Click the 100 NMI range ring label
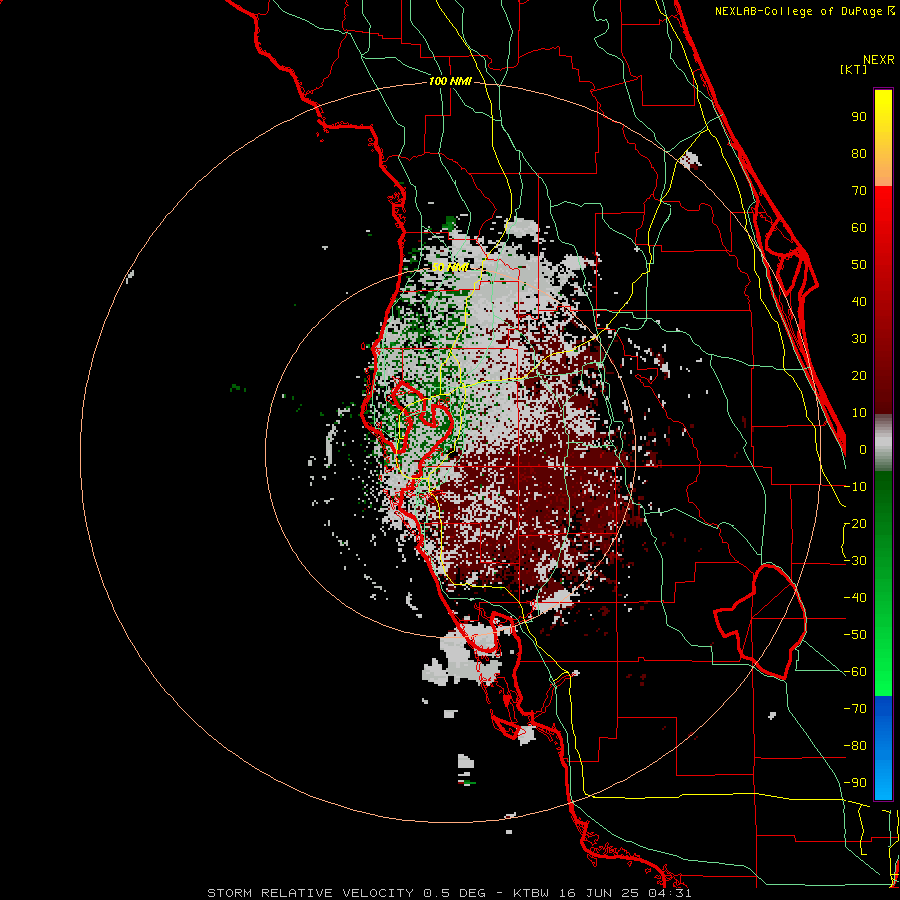 [x=450, y=82]
